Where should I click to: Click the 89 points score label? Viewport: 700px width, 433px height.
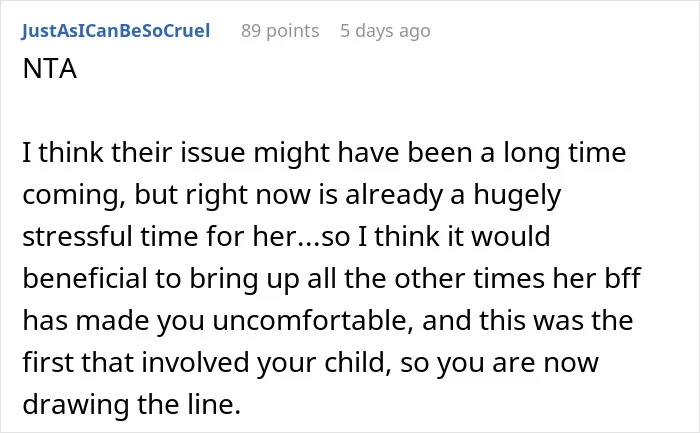point(280,31)
